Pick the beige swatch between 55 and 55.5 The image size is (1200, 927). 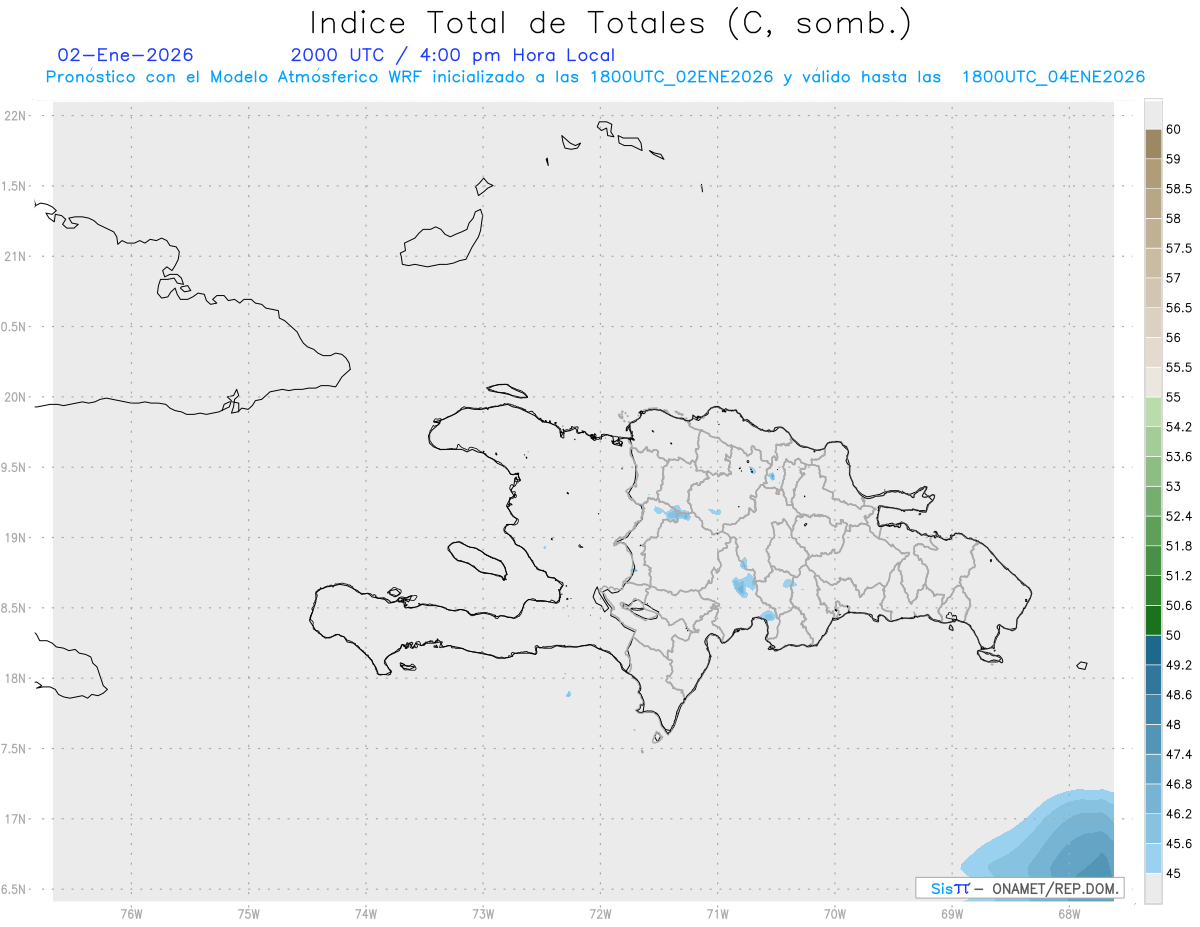click(x=1153, y=382)
